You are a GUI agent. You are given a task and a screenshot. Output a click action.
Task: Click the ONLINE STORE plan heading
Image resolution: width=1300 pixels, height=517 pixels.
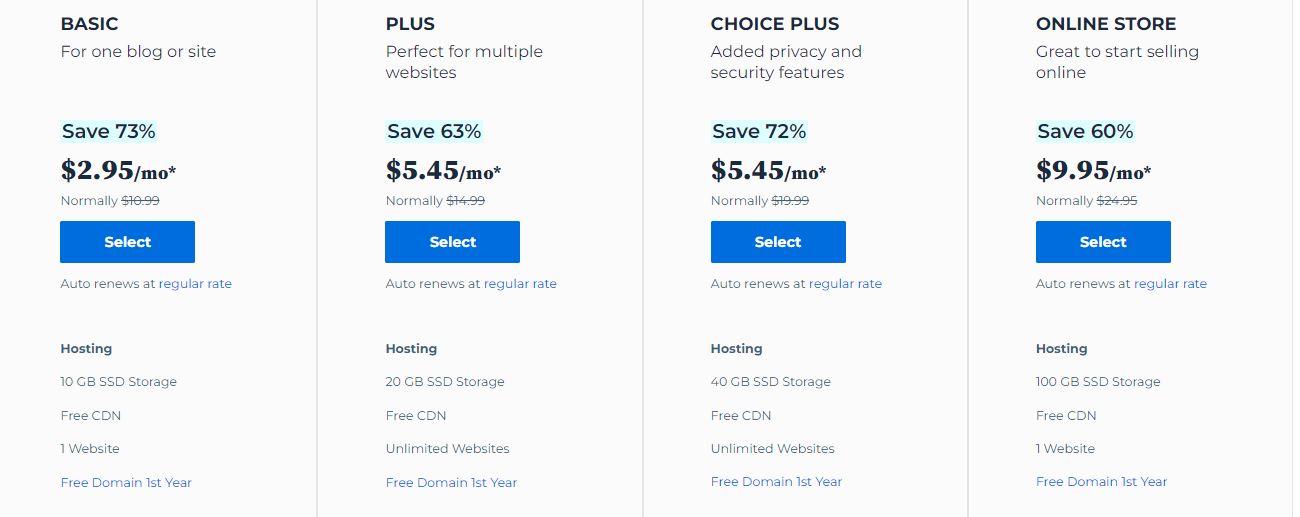tap(1106, 24)
